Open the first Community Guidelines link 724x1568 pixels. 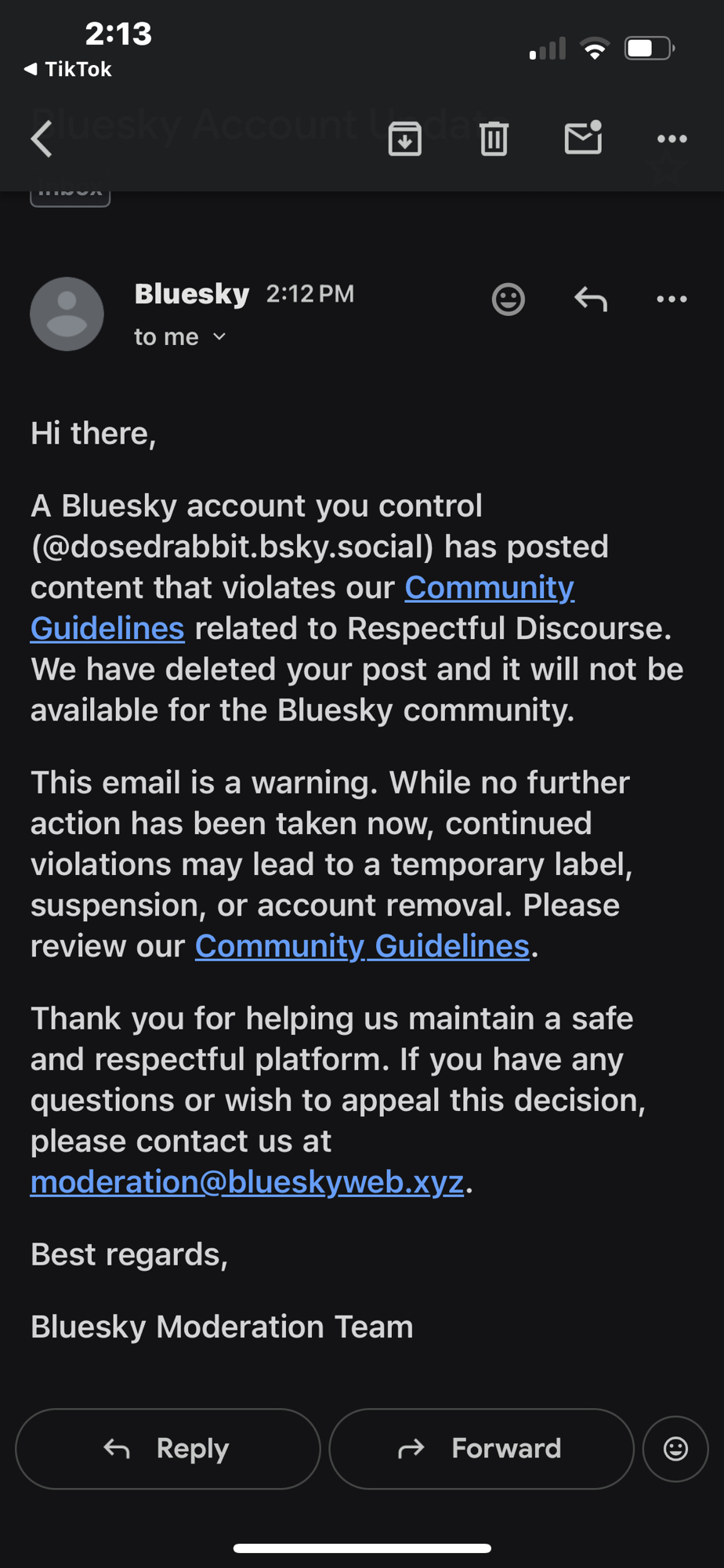(489, 588)
